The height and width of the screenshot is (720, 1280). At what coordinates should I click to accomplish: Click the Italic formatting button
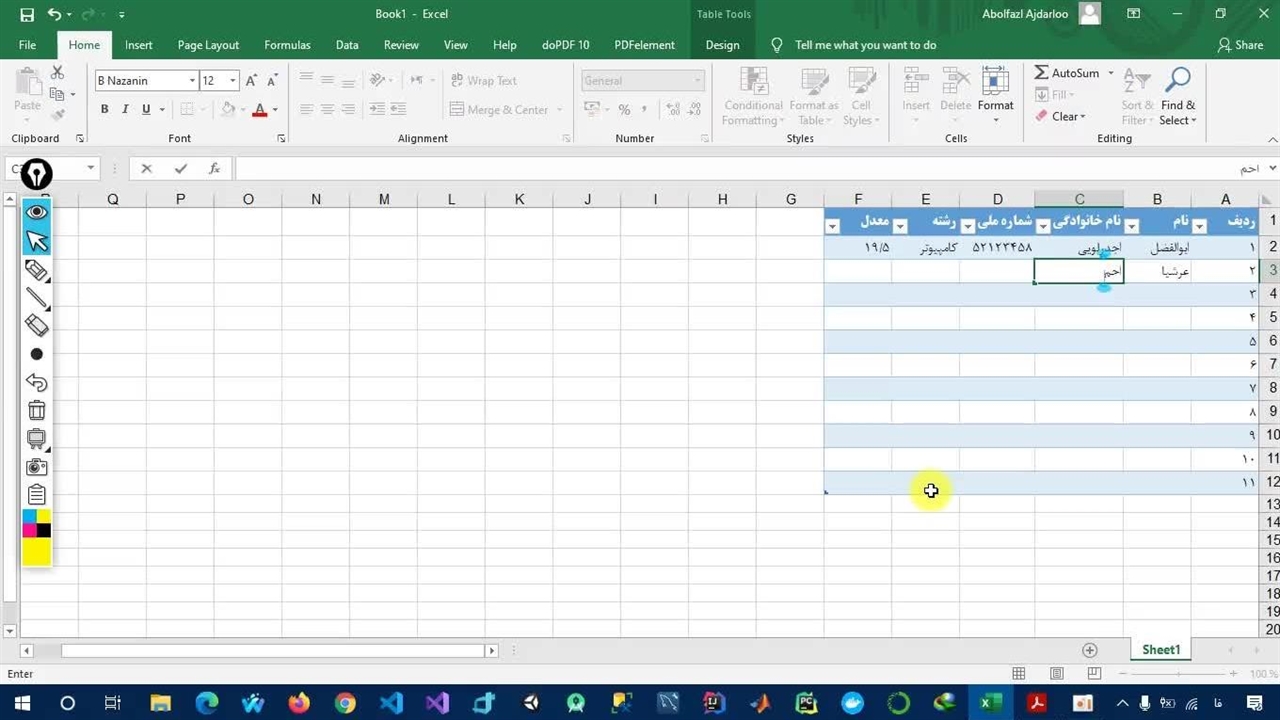coord(125,109)
